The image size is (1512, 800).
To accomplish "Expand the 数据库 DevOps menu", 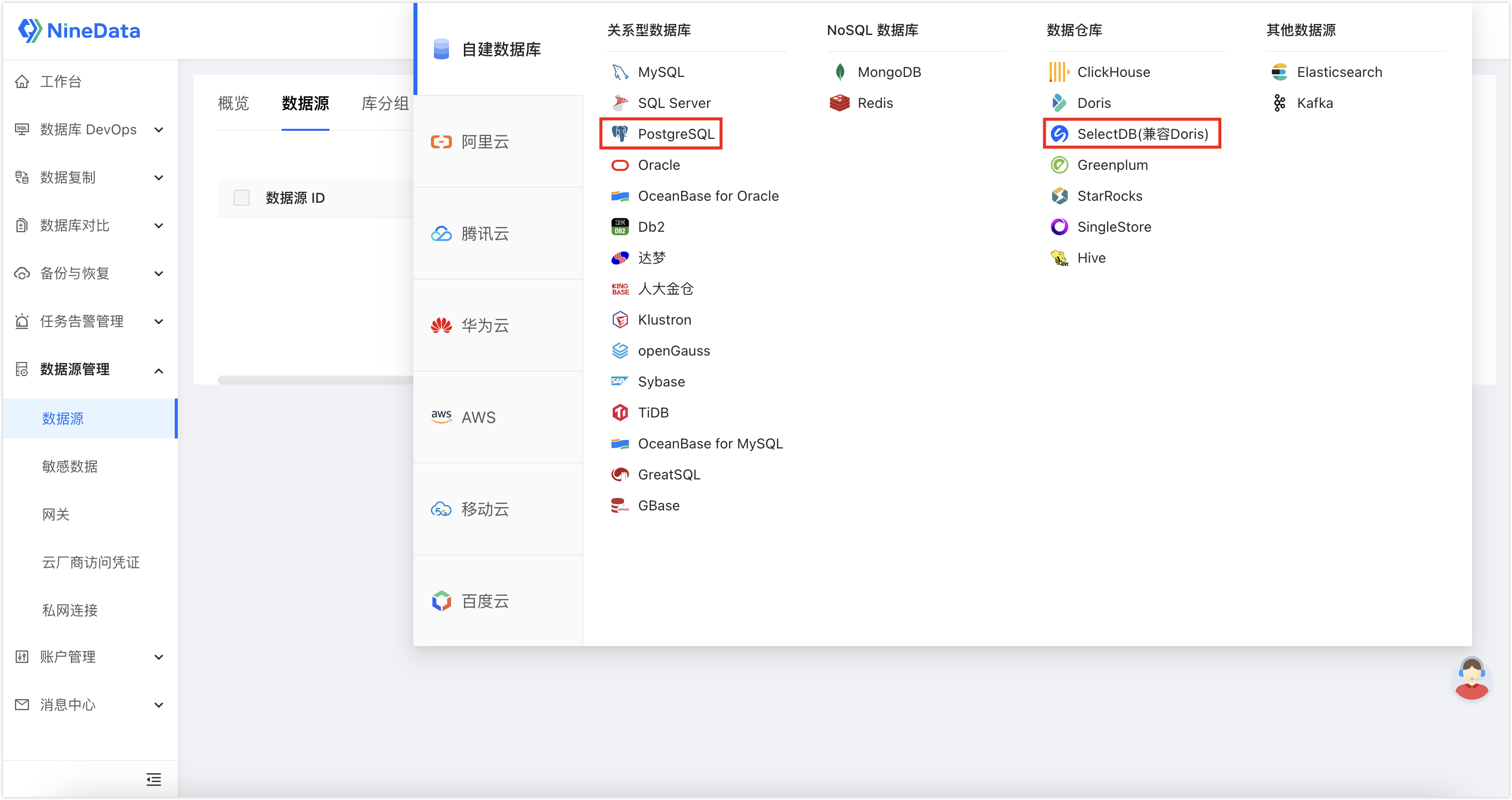I will 89,130.
